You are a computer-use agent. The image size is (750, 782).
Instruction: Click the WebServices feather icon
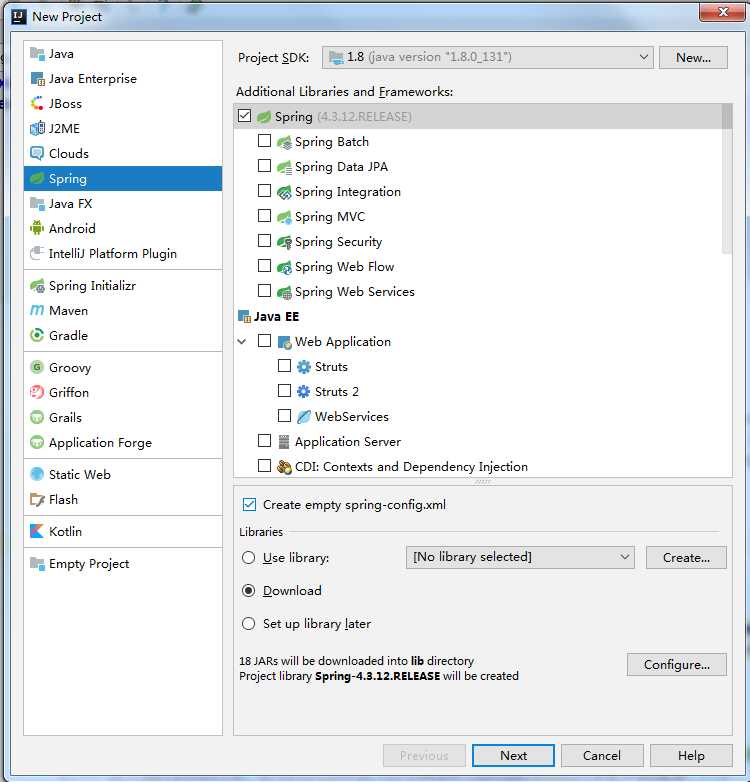(x=304, y=416)
